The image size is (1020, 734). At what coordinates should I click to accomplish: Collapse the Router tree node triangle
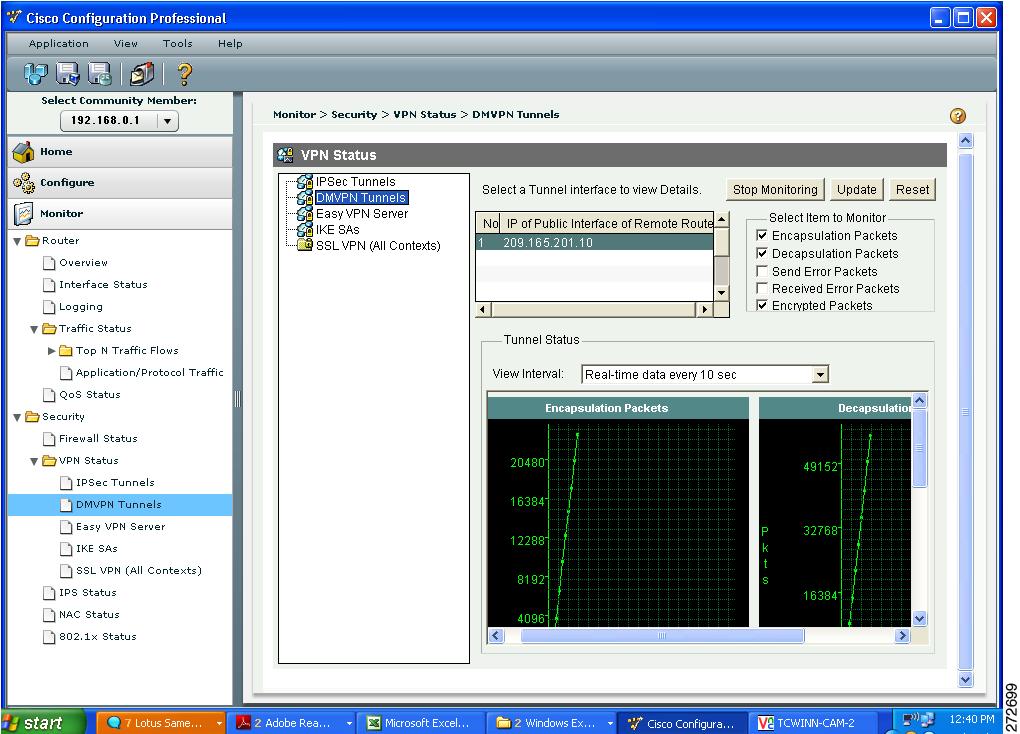point(18,241)
